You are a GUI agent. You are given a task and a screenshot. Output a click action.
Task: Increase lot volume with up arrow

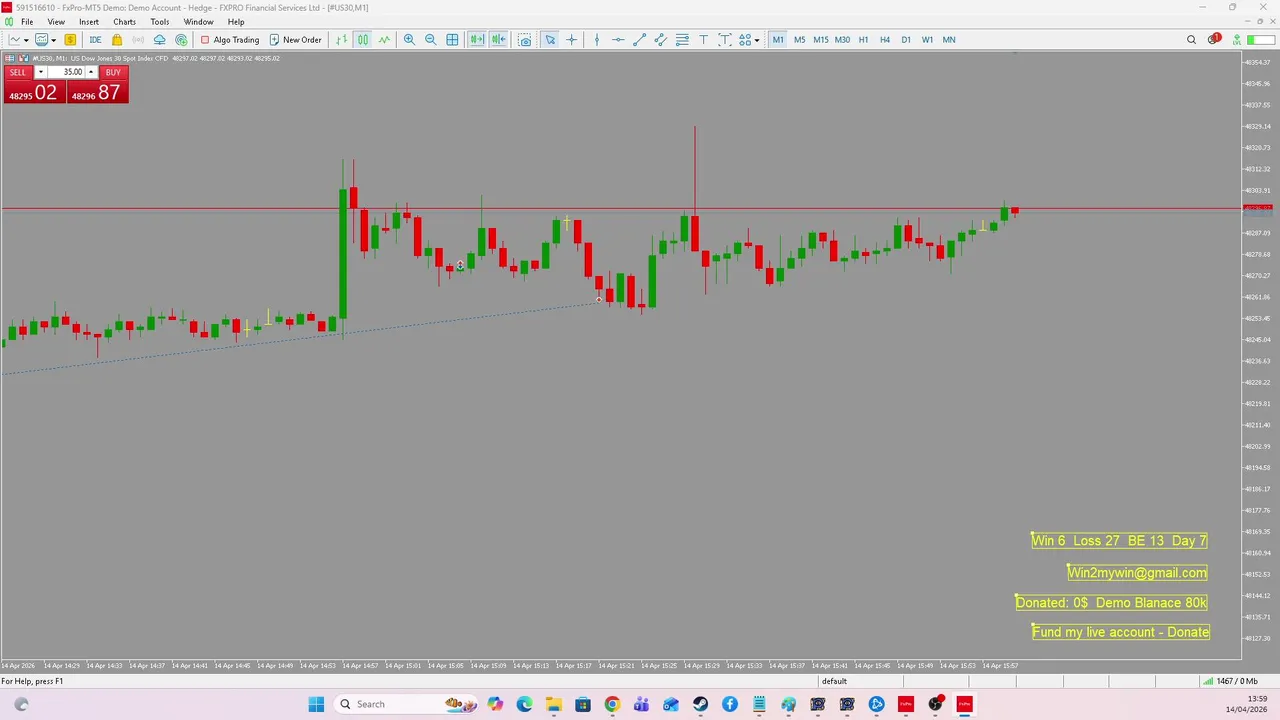click(x=90, y=72)
